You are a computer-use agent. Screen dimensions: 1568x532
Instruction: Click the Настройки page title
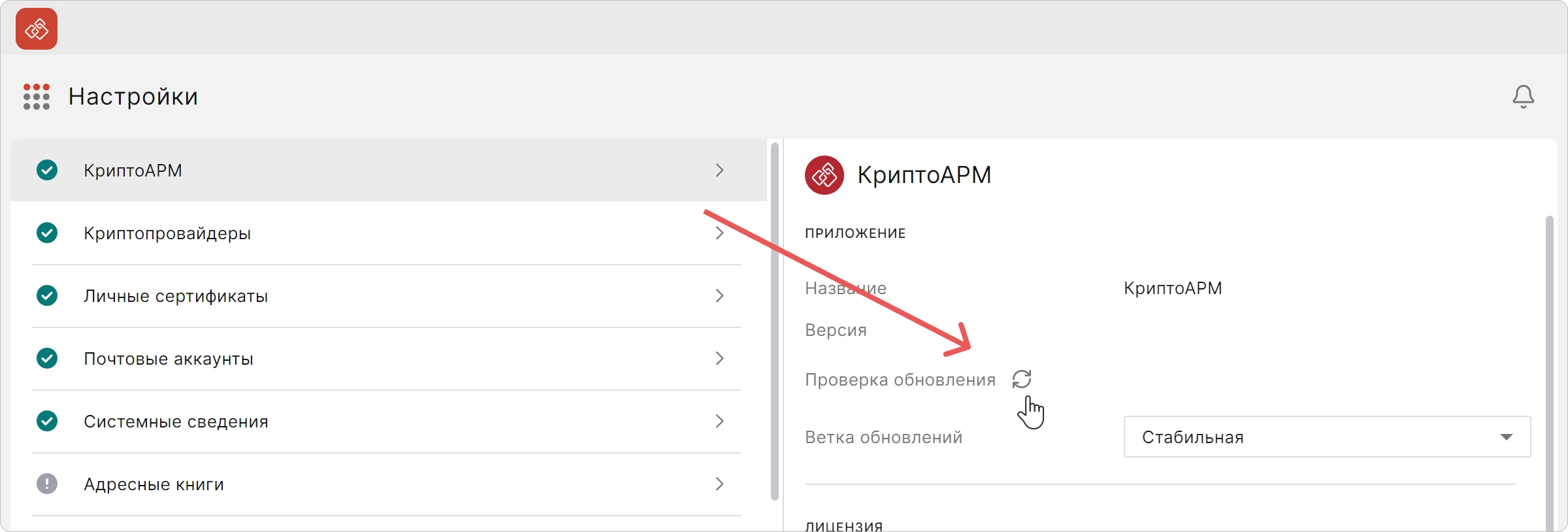pos(133,97)
